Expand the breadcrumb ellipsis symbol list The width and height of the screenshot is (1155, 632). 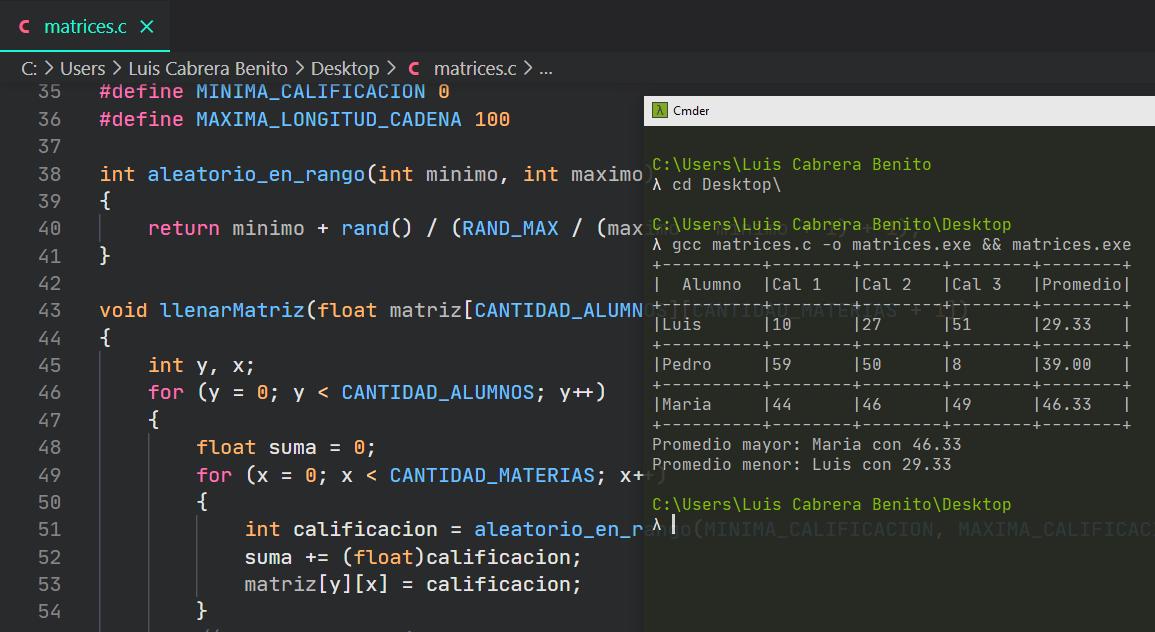(x=546, y=69)
